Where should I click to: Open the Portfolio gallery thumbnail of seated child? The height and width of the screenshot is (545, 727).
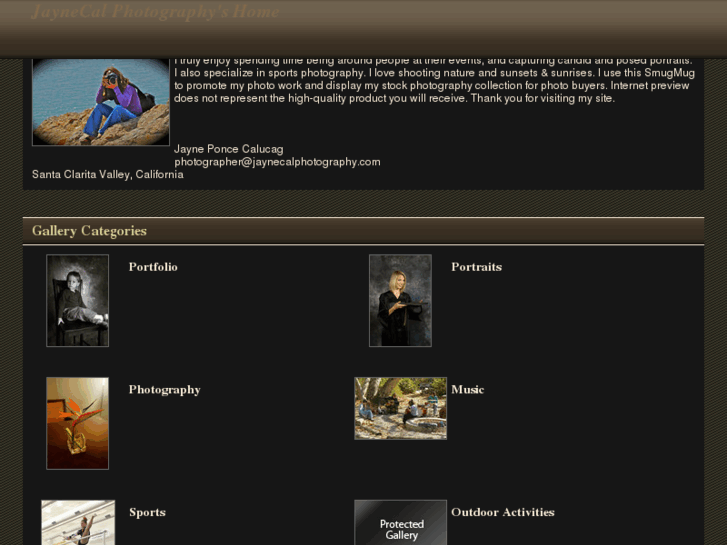(x=77, y=300)
